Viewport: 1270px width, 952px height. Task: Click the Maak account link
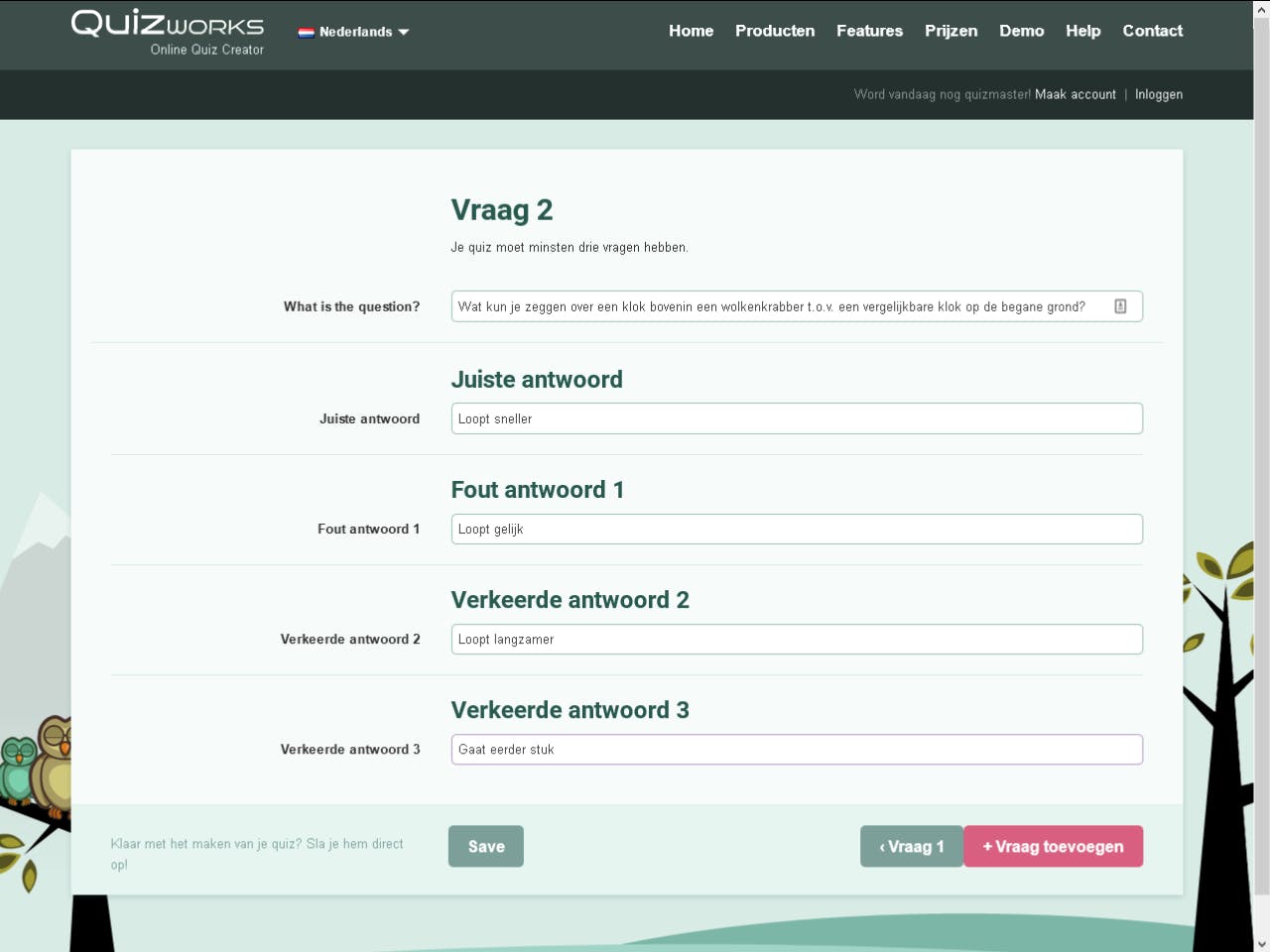[1075, 94]
